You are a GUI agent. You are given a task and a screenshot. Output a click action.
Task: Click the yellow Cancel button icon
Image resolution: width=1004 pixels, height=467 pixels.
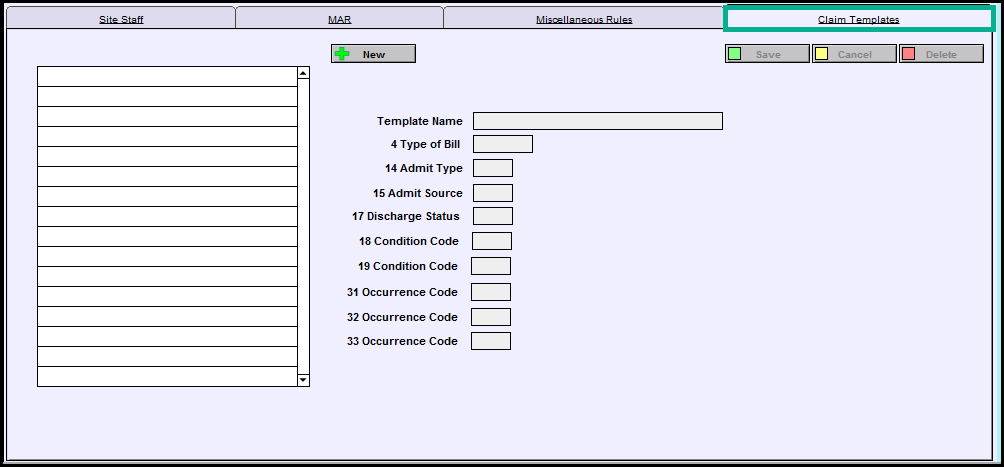click(821, 54)
